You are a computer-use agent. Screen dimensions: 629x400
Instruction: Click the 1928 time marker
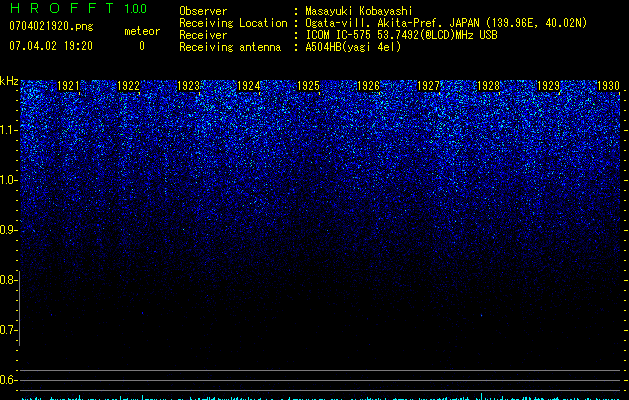pyautogui.click(x=488, y=86)
